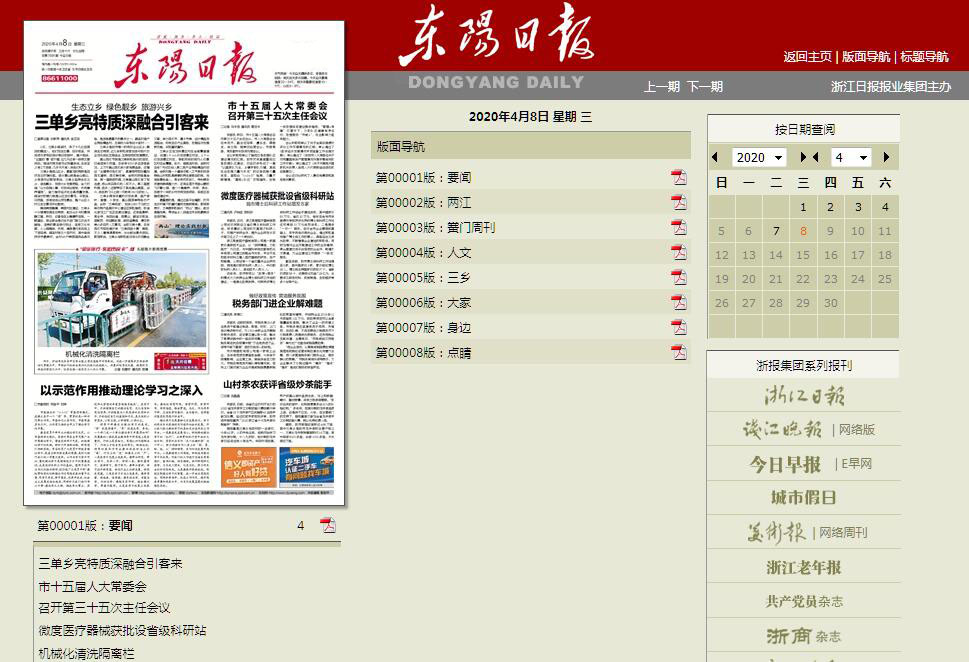Viewport: 969px width, 662px height.
Task: Go to previous year using left arrow
Action: click(x=715, y=158)
